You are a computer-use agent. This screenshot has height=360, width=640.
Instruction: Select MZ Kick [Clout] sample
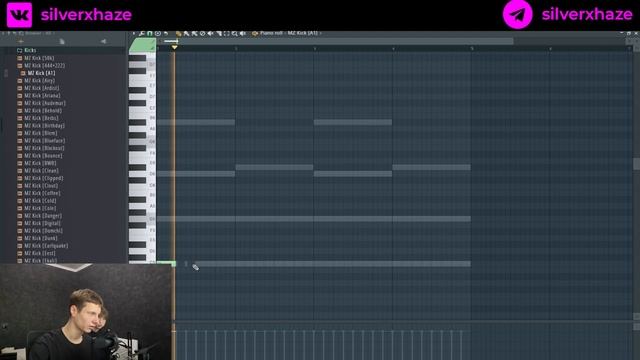click(38, 186)
